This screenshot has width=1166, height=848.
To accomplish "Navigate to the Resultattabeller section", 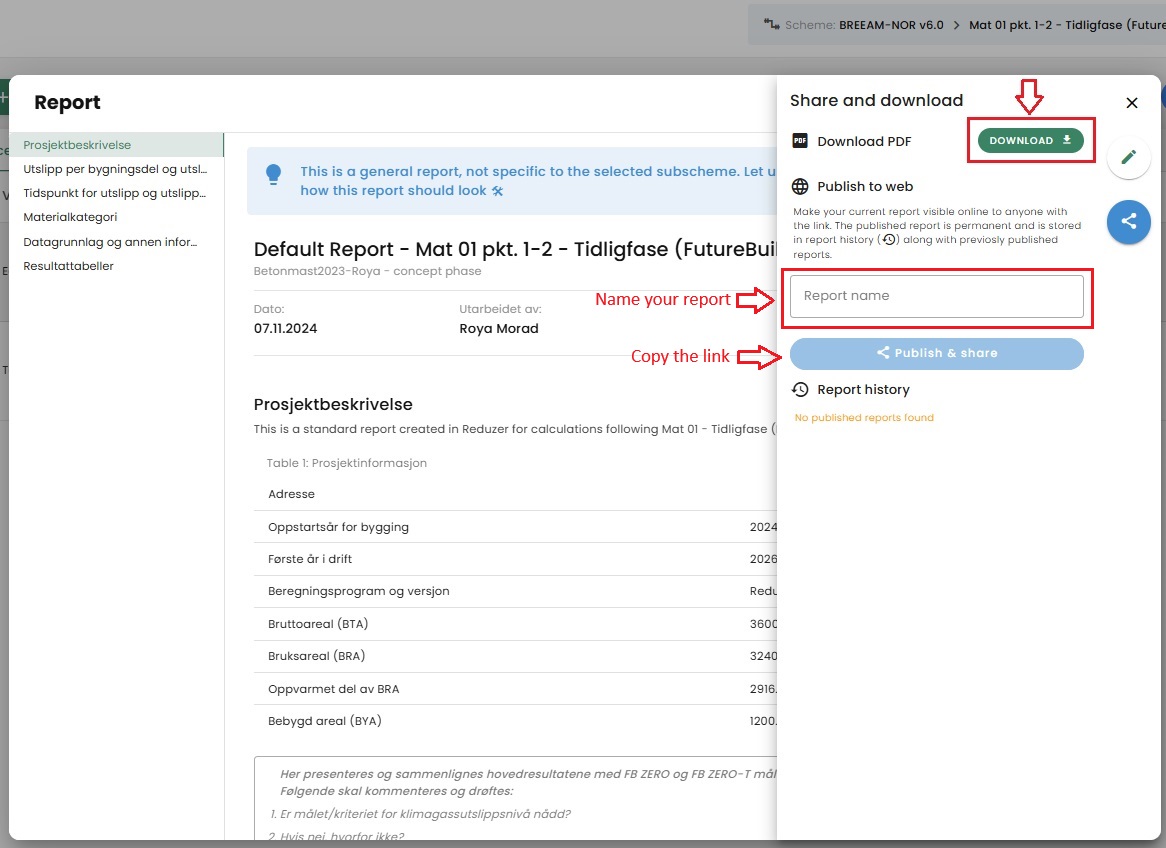I will pos(69,266).
